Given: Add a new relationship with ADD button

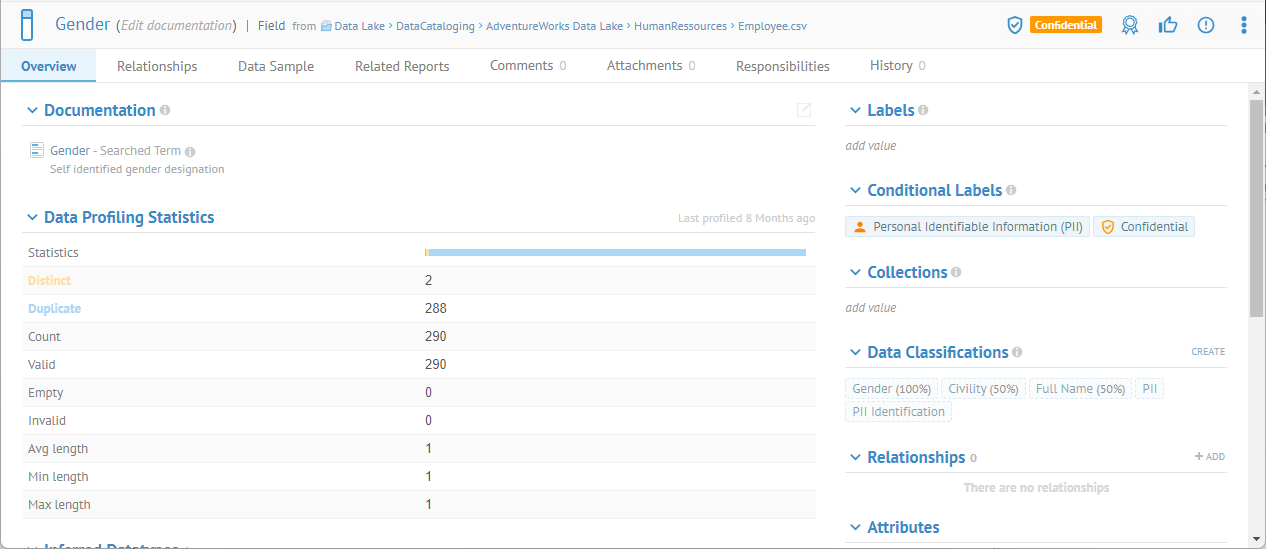Looking at the screenshot, I should click(x=1209, y=457).
